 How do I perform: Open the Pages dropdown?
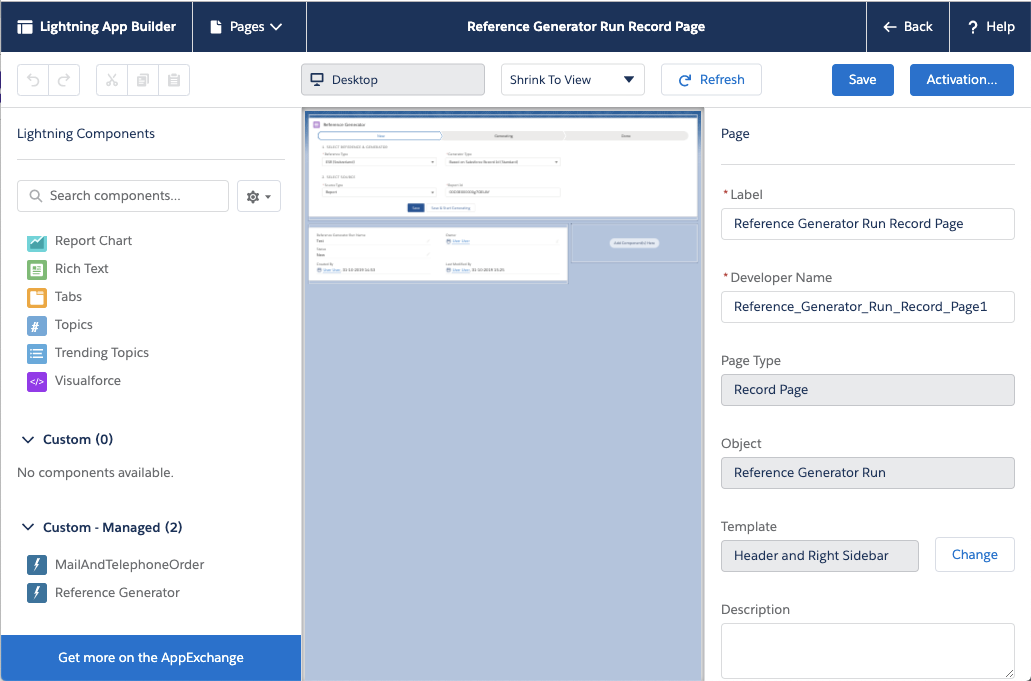coord(248,27)
